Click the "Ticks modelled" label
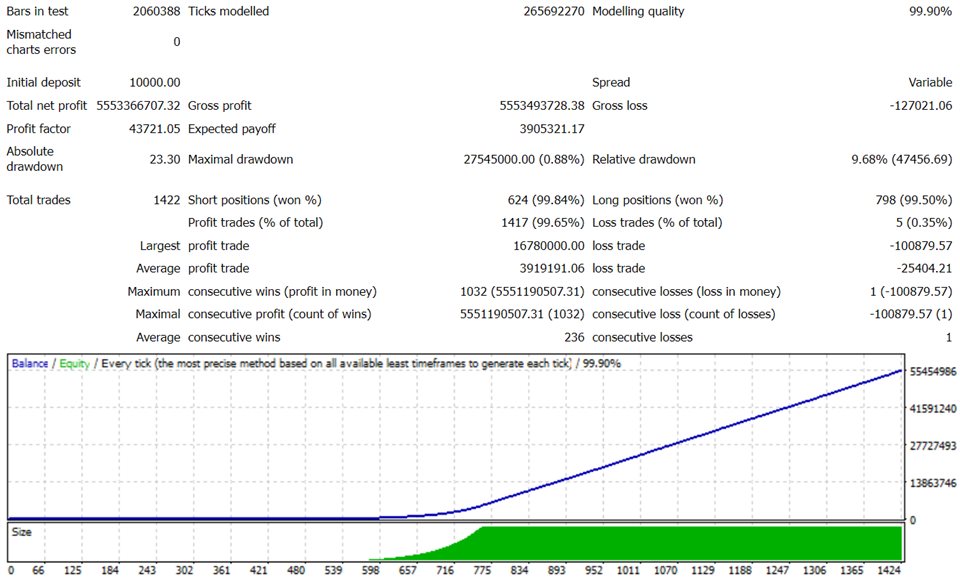 click(228, 11)
